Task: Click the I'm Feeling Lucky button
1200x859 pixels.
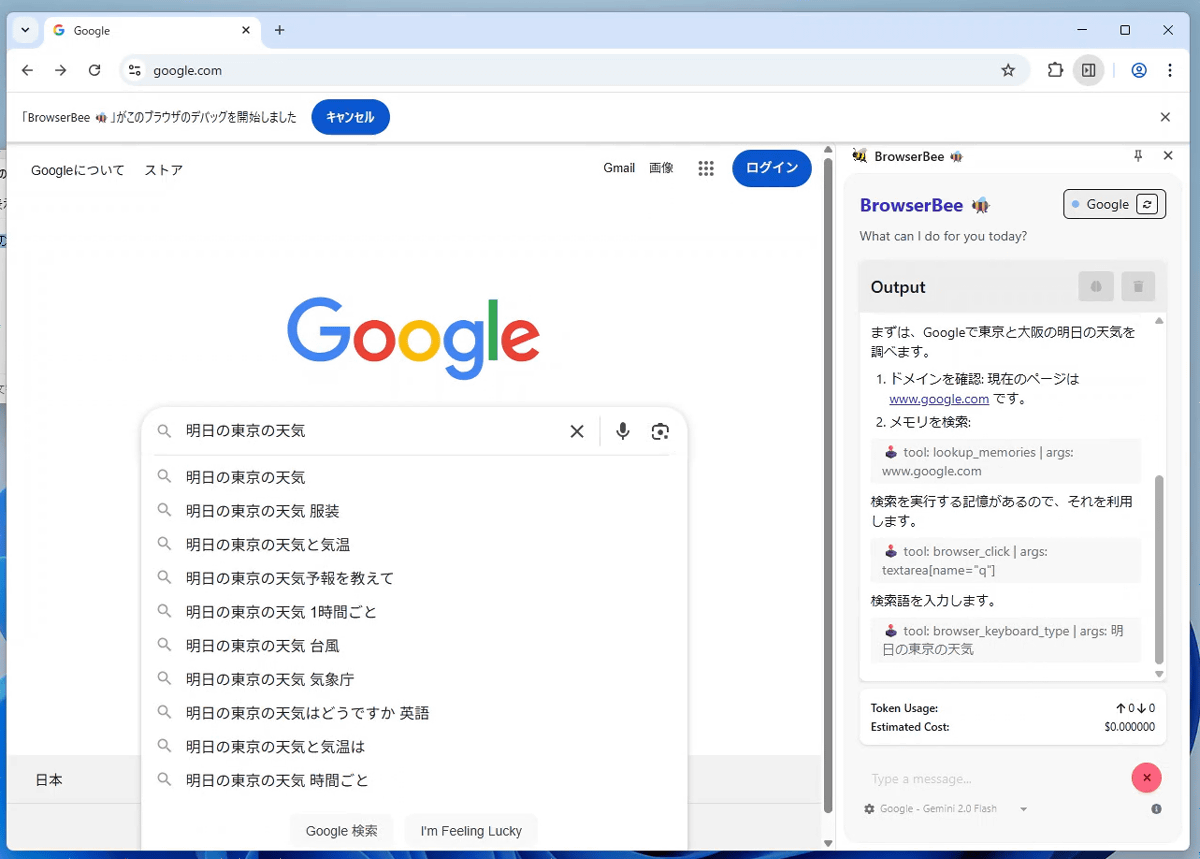Action: point(471,831)
